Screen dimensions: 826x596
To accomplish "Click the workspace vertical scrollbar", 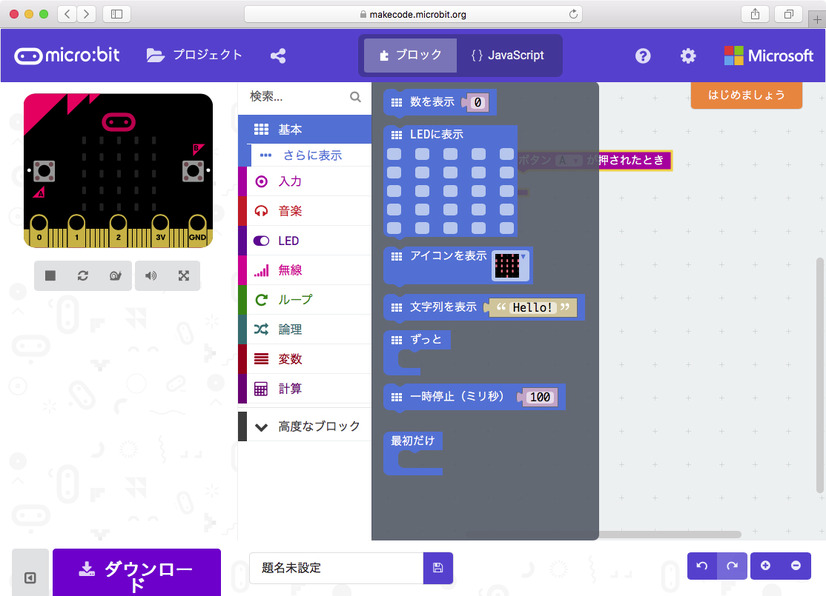I will tap(819, 375).
